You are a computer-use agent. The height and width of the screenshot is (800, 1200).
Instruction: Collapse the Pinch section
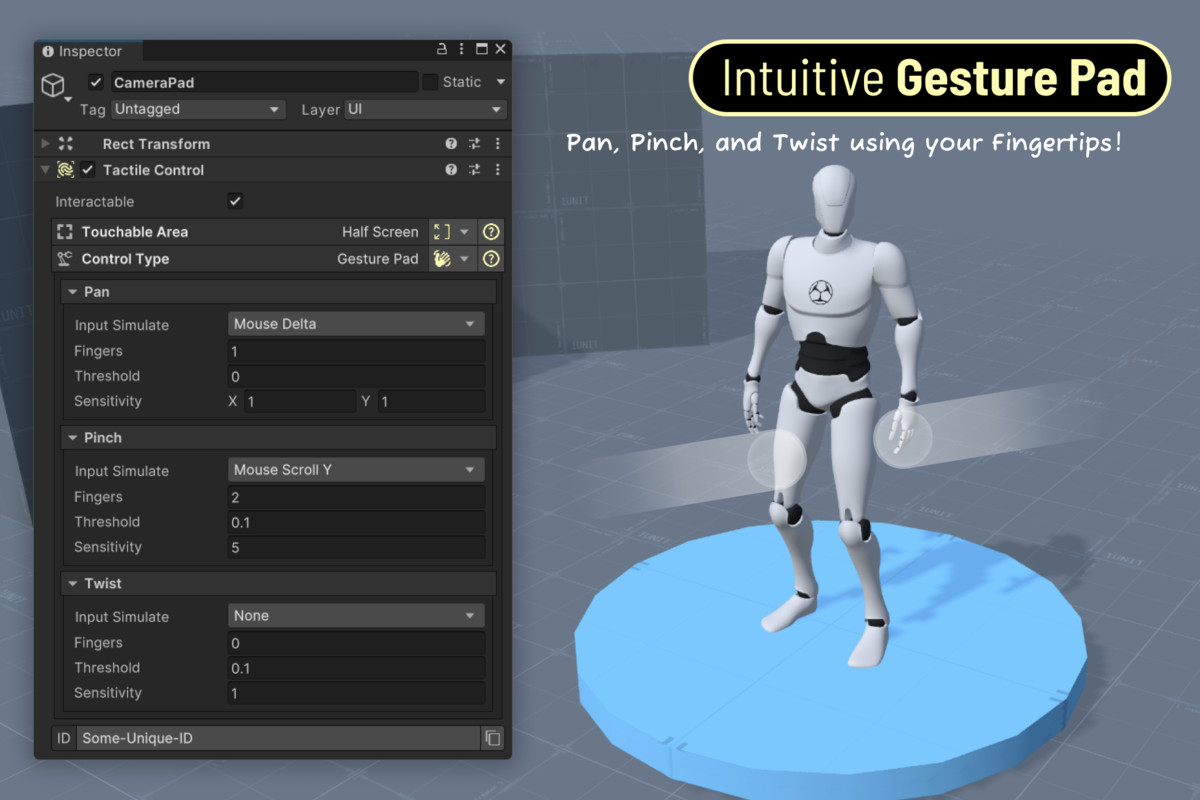pyautogui.click(x=73, y=438)
